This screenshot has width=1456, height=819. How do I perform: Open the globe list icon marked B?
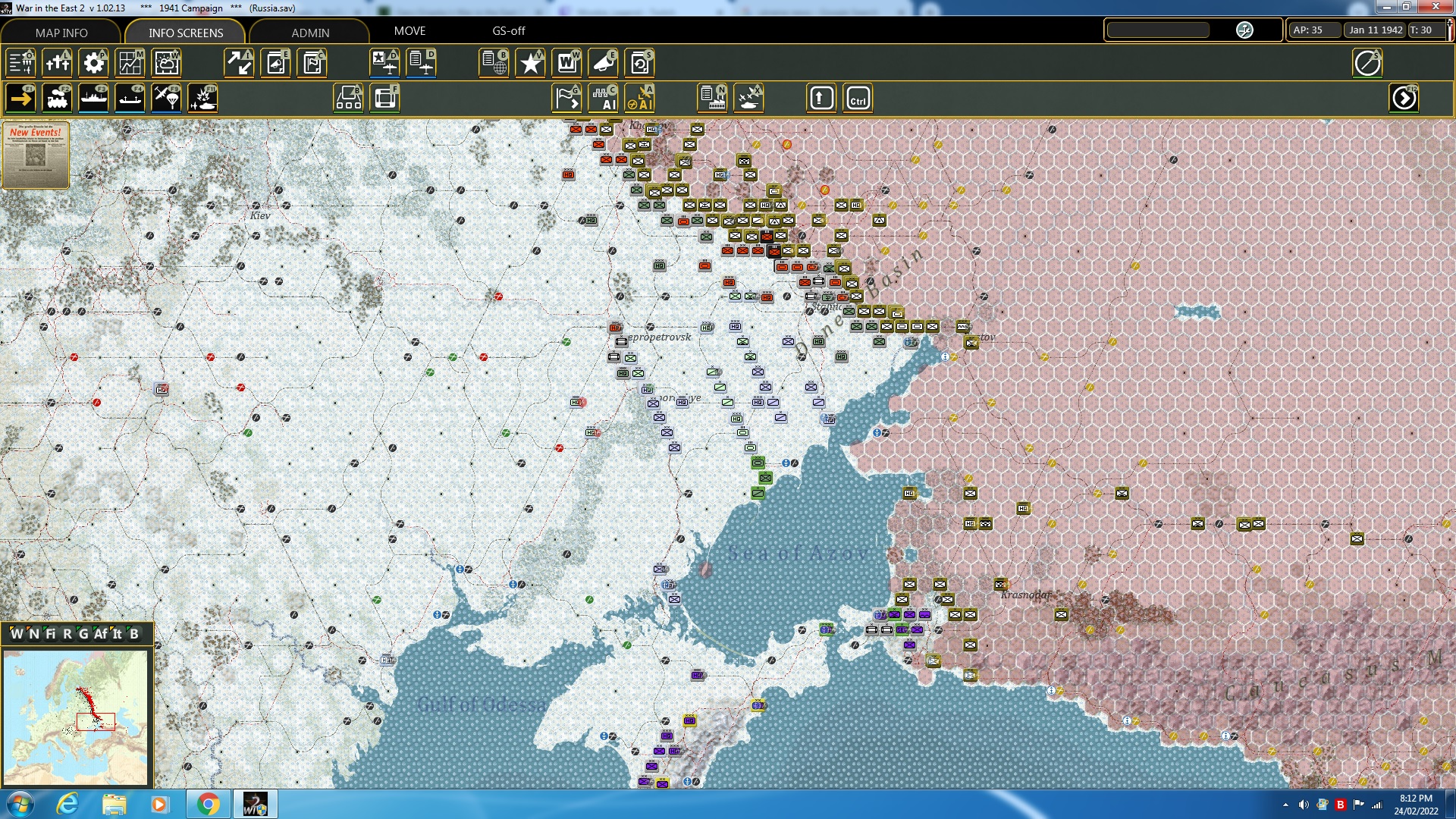[494, 63]
